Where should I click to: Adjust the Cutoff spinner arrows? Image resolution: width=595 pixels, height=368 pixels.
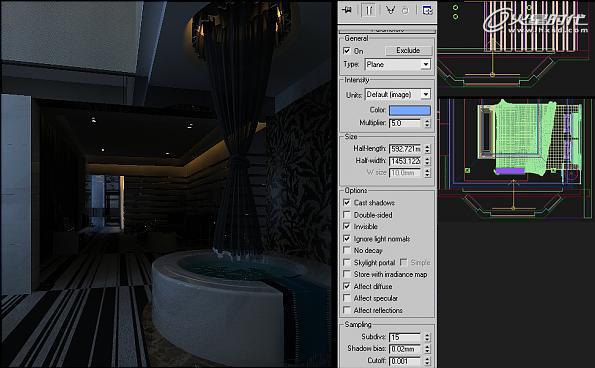coord(427,361)
